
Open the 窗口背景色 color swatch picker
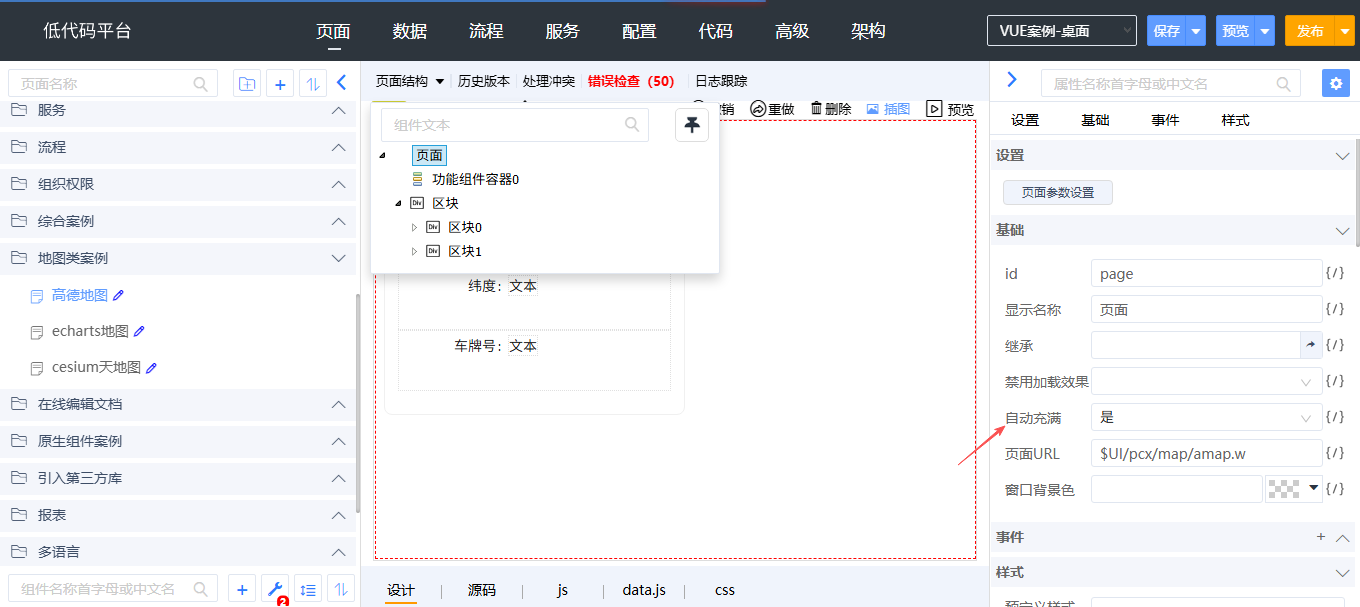point(1293,489)
